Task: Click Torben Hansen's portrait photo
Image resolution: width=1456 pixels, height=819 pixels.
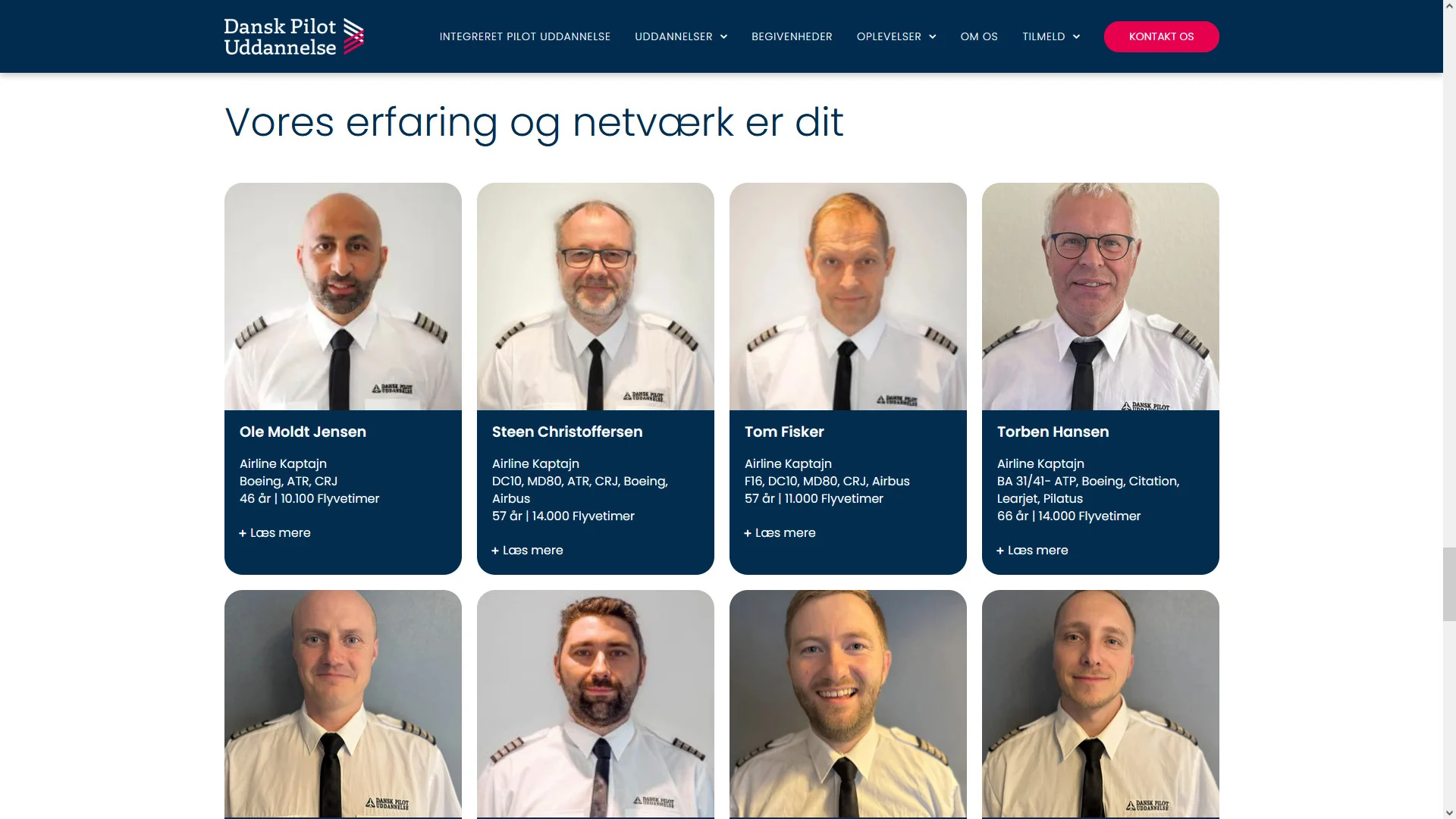Action: 1100,297
